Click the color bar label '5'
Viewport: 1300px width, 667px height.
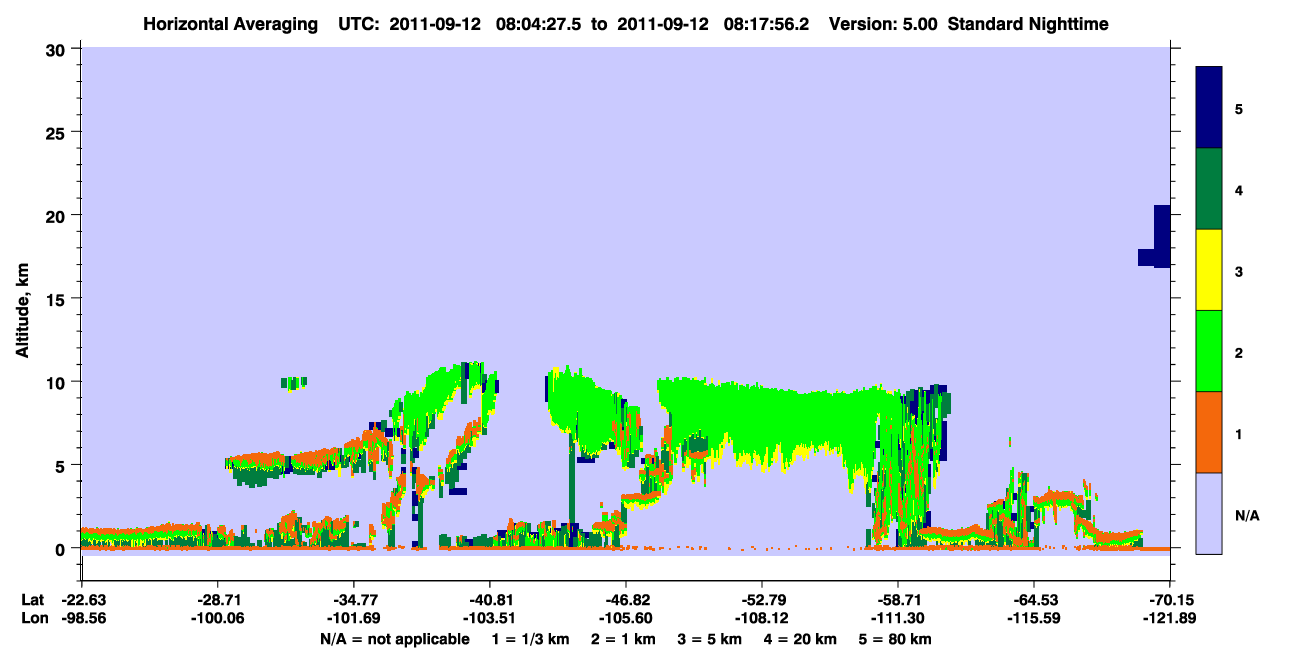point(1239,108)
